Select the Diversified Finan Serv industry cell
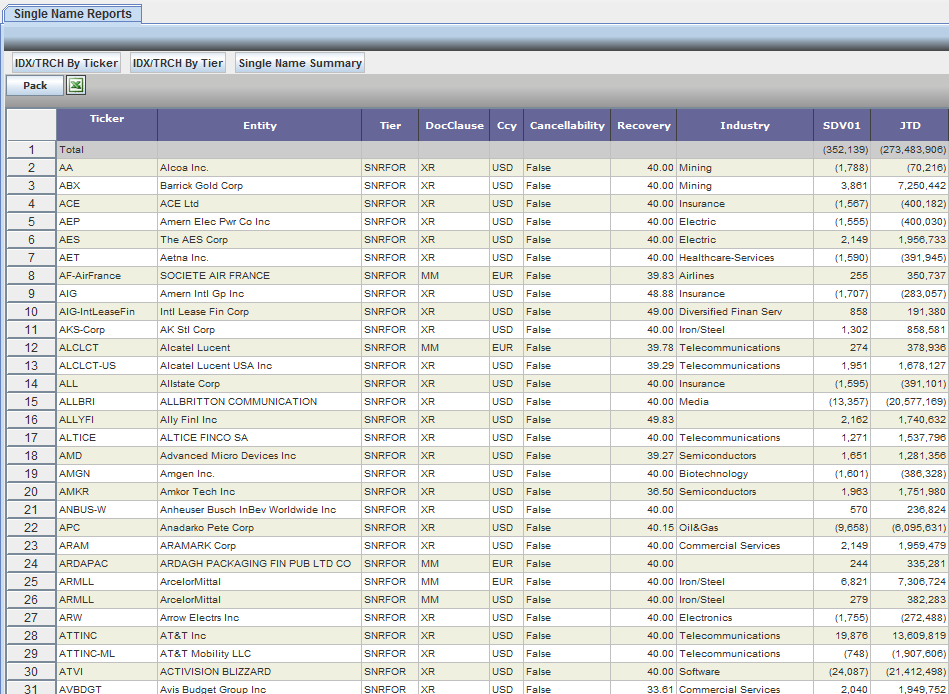This screenshot has height=694, width=949. click(745, 312)
